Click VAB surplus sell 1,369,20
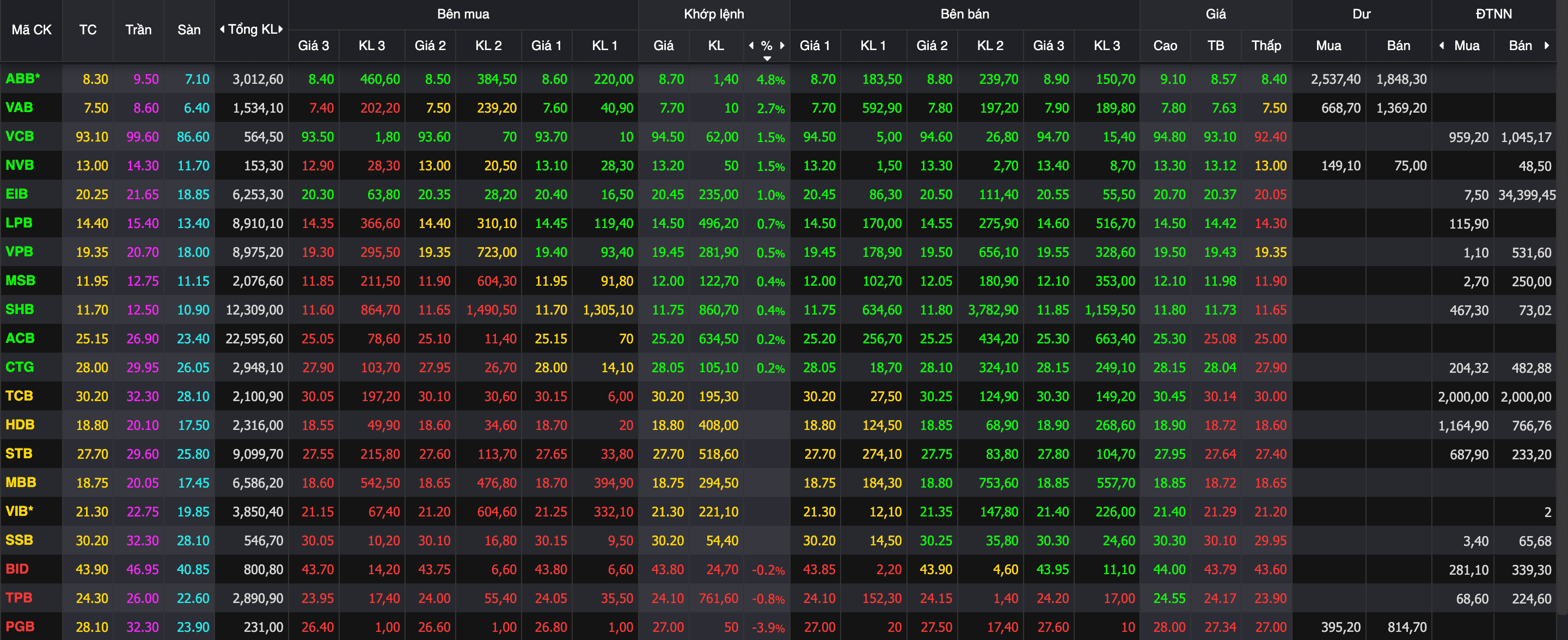The image size is (1568, 640). click(1401, 108)
